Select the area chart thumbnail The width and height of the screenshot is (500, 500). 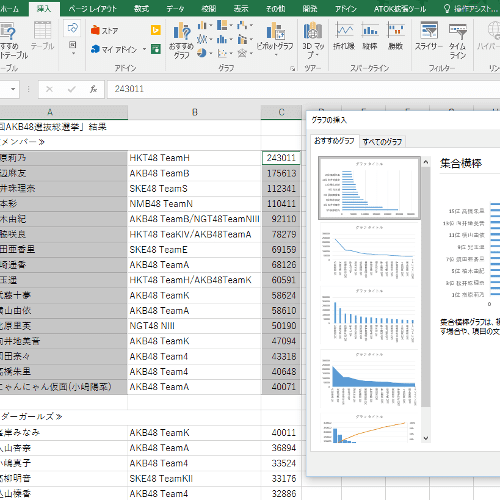click(x=369, y=379)
